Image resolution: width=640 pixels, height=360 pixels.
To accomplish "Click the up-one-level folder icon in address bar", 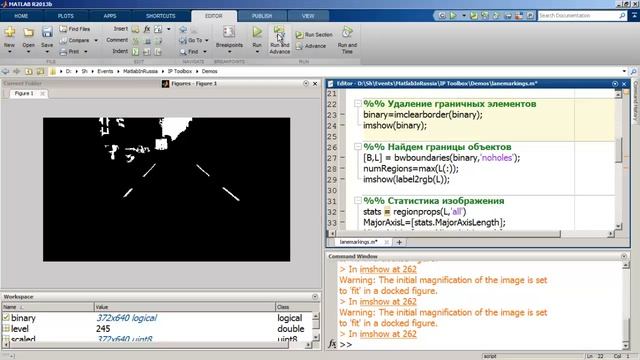I will tap(29, 71).
